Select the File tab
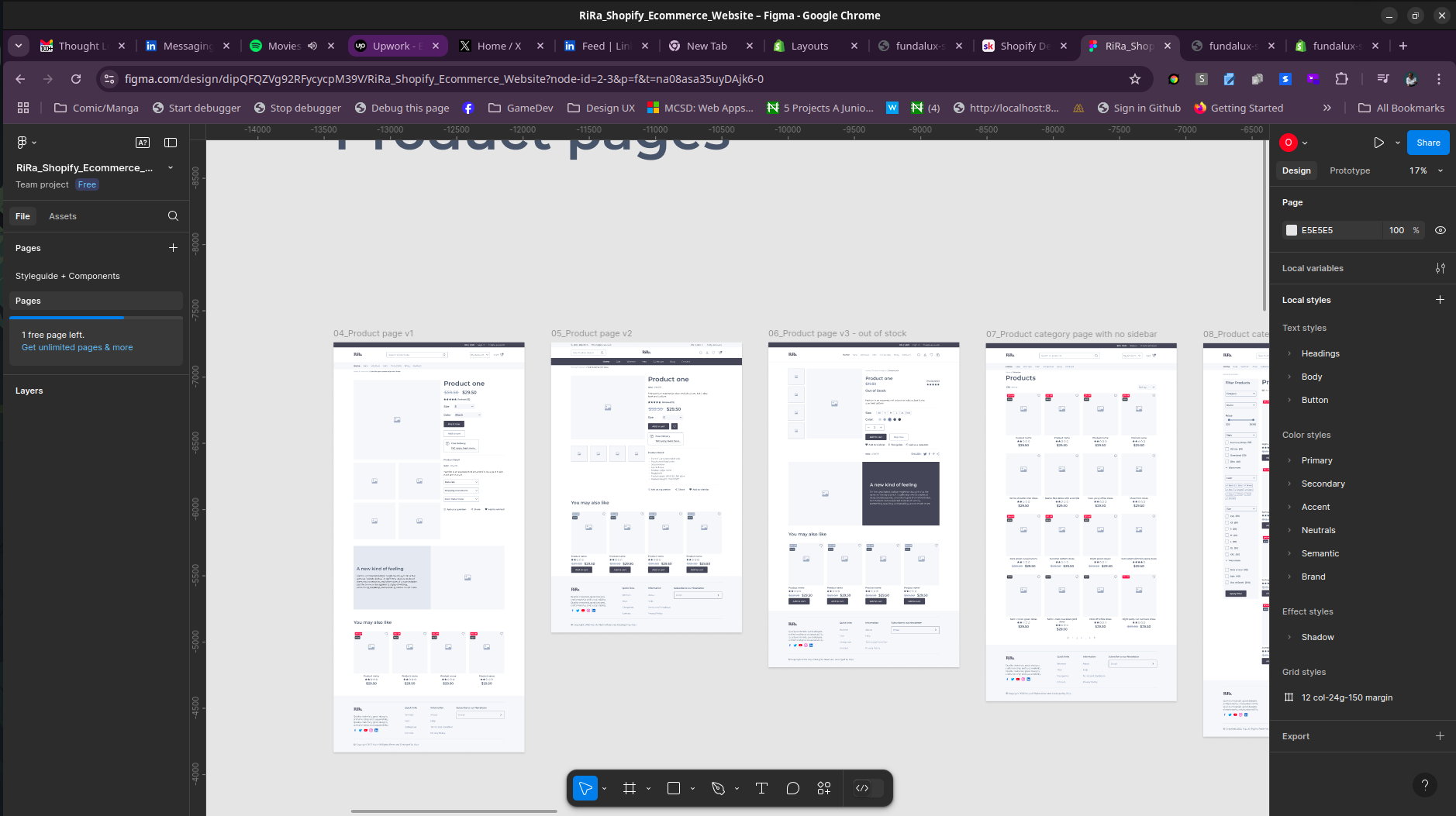The width and height of the screenshot is (1456, 816). pos(22,216)
